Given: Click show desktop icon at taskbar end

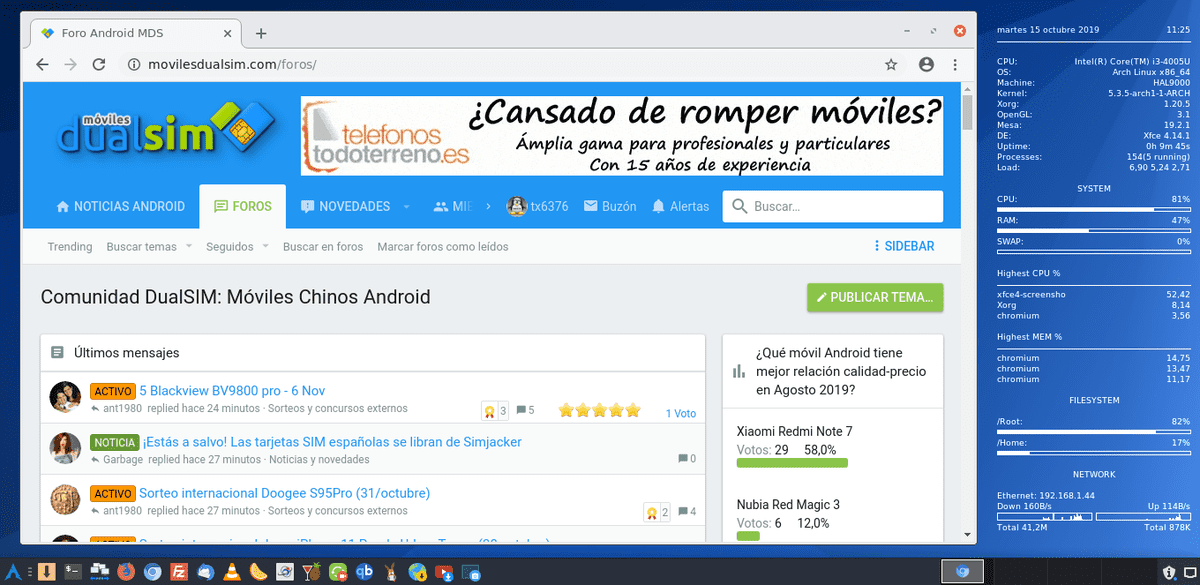Looking at the screenshot, I should (x=1191, y=572).
